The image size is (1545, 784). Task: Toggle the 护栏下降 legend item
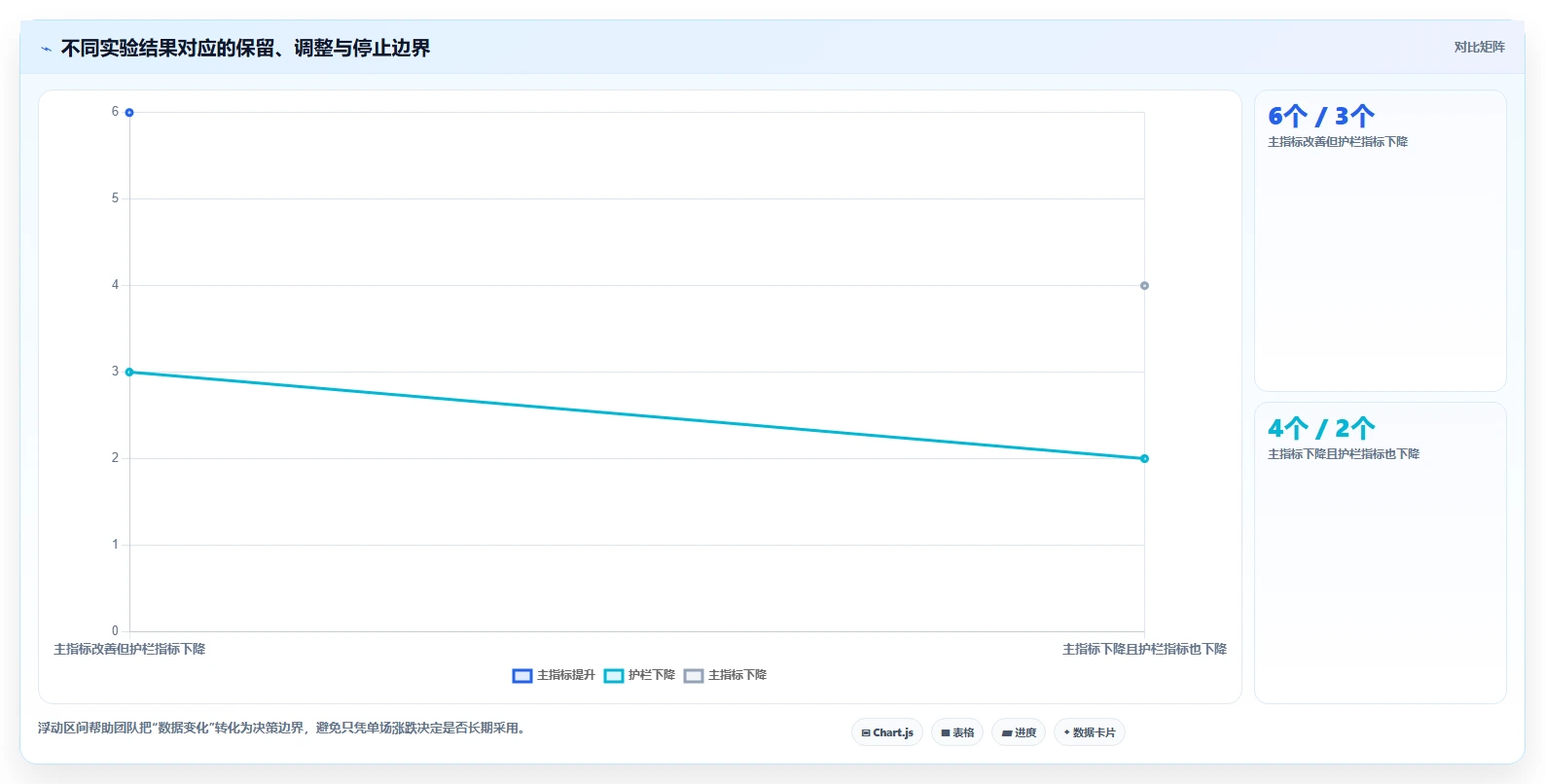click(x=639, y=675)
